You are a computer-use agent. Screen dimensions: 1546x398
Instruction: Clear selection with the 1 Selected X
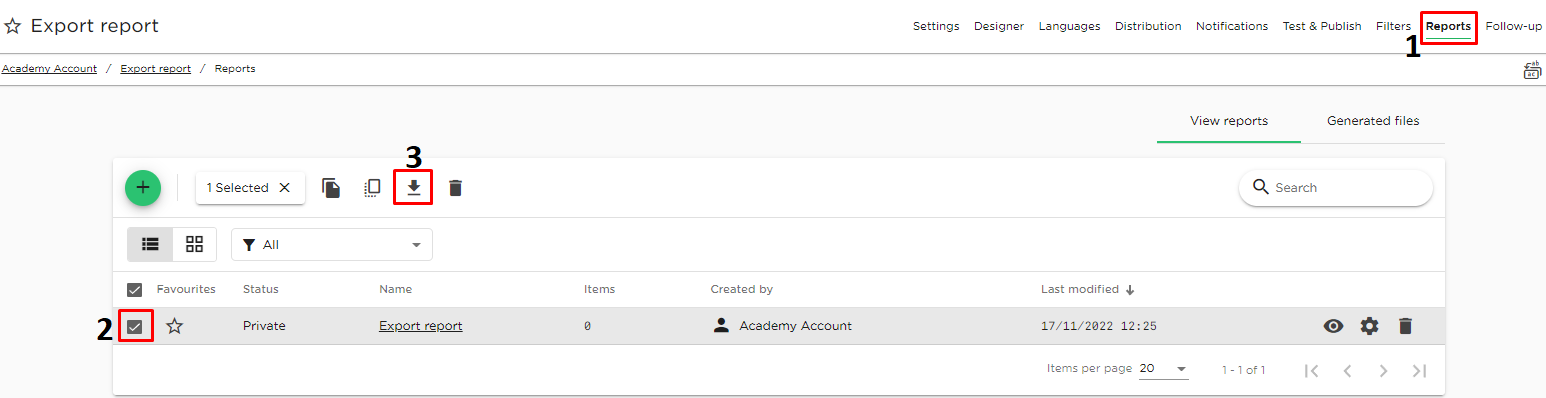coord(285,188)
